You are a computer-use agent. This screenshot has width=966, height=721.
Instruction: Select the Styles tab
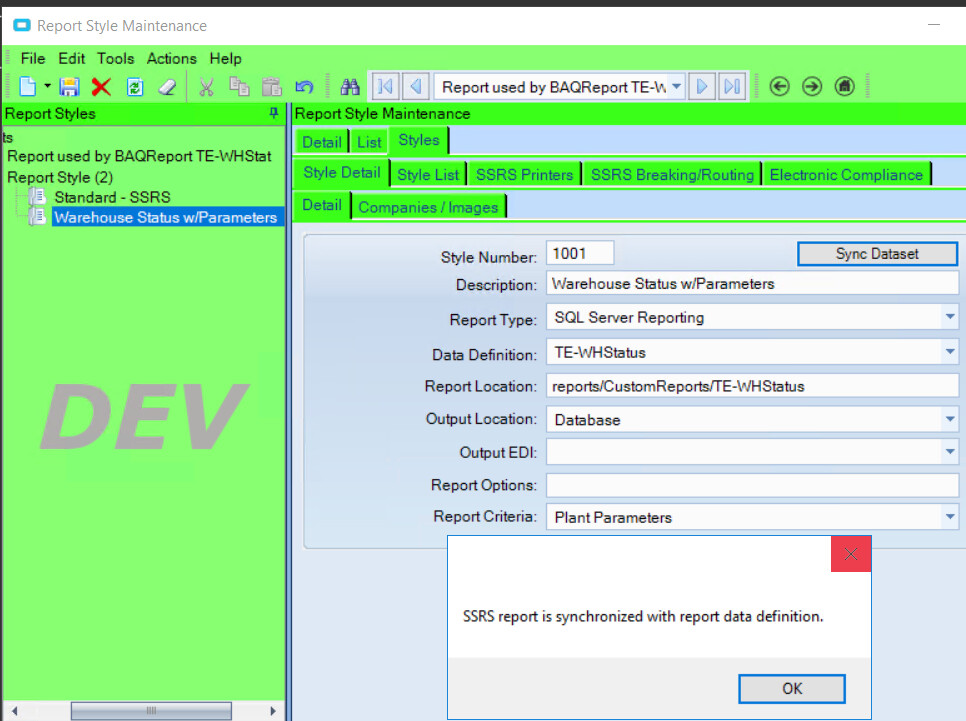(419, 141)
